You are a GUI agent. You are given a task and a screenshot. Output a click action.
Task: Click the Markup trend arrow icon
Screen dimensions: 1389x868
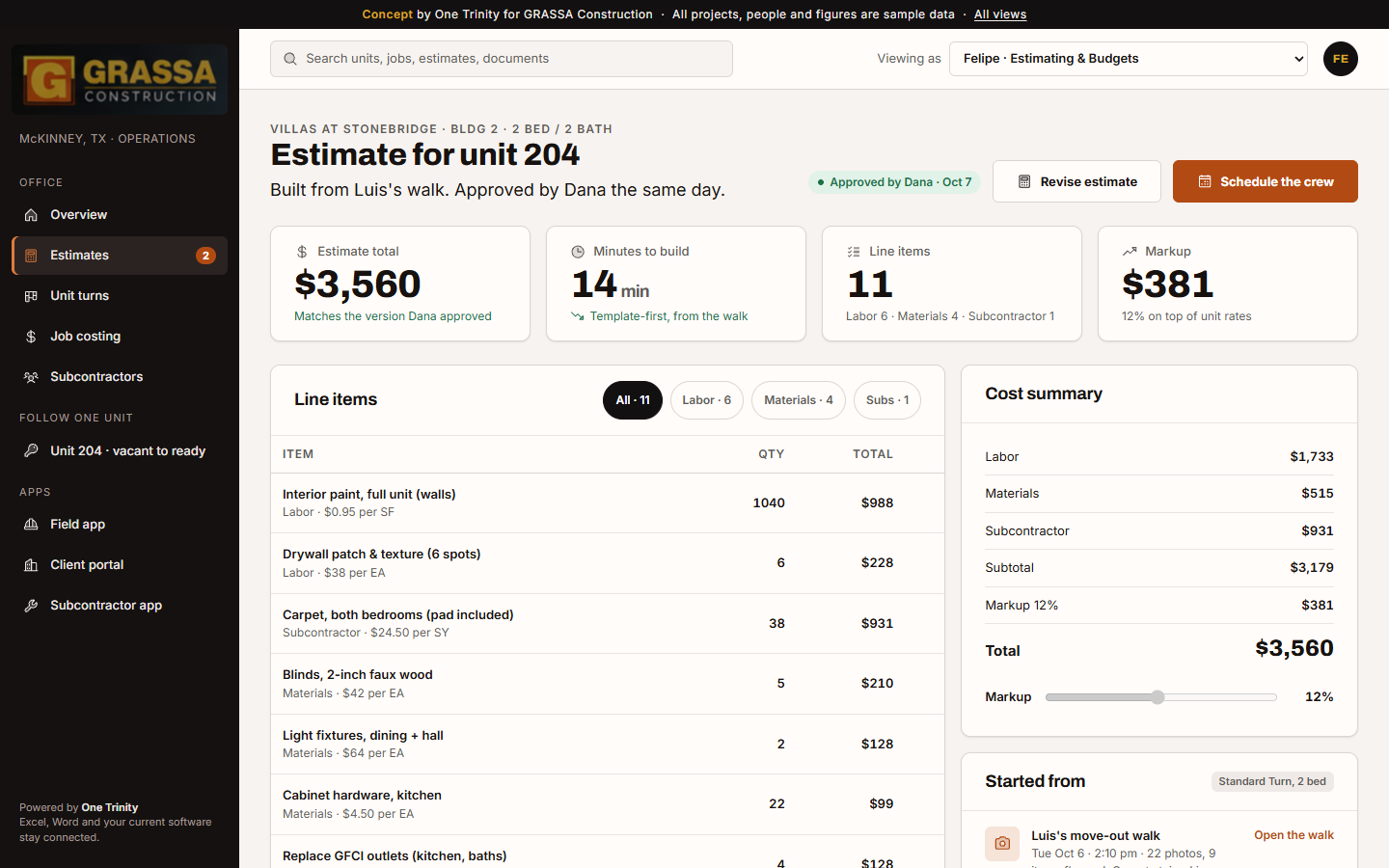(x=1130, y=252)
